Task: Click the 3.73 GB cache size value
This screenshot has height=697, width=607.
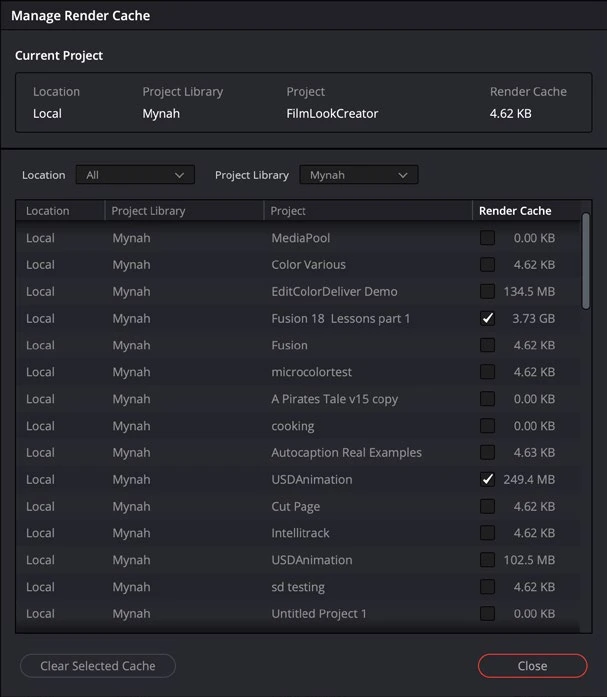Action: point(533,318)
